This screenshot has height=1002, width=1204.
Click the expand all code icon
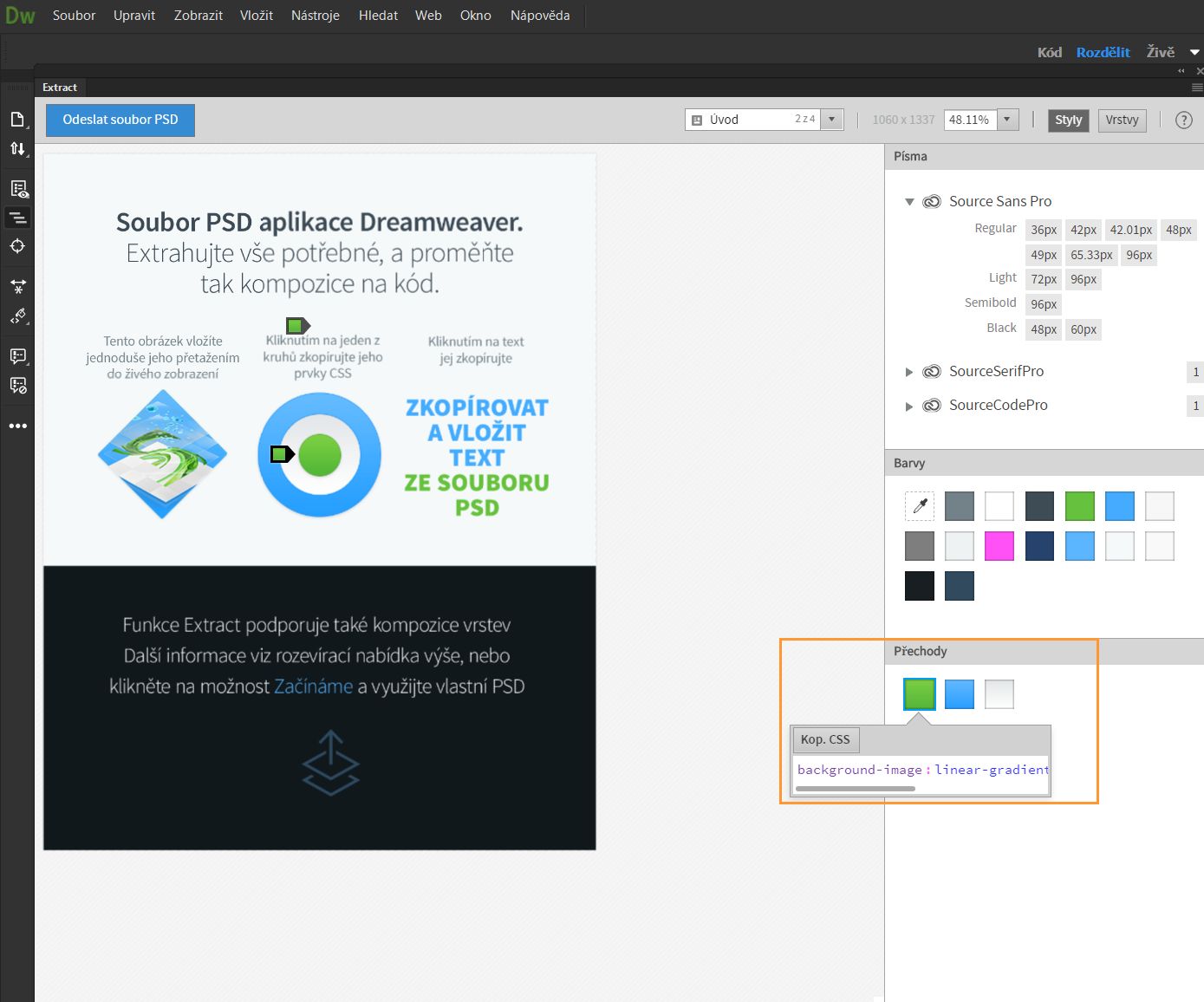click(17, 285)
